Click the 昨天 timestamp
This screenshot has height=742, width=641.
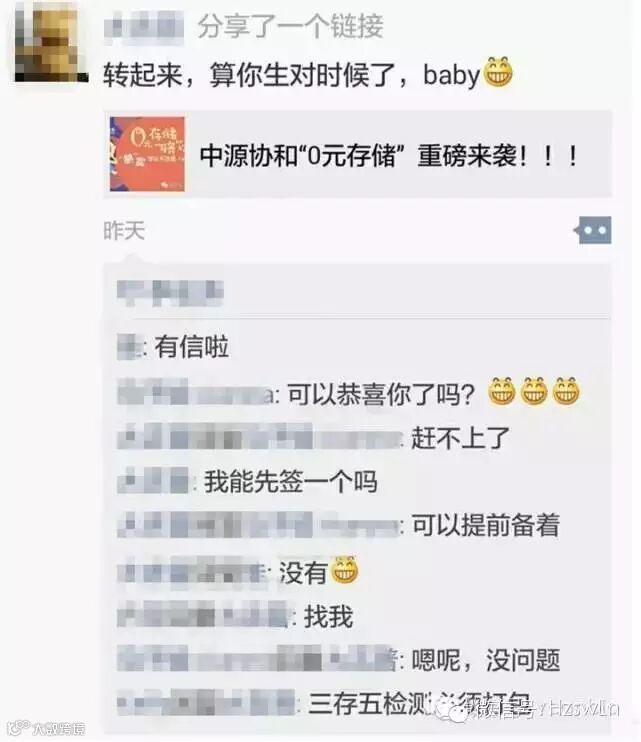(x=124, y=231)
